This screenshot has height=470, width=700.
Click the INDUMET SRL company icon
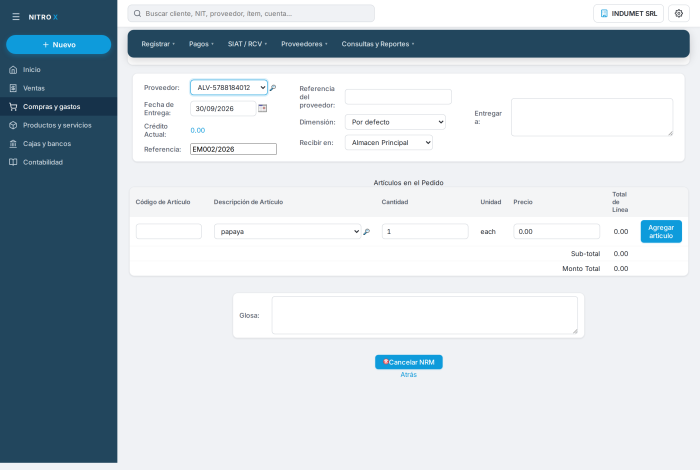click(604, 13)
